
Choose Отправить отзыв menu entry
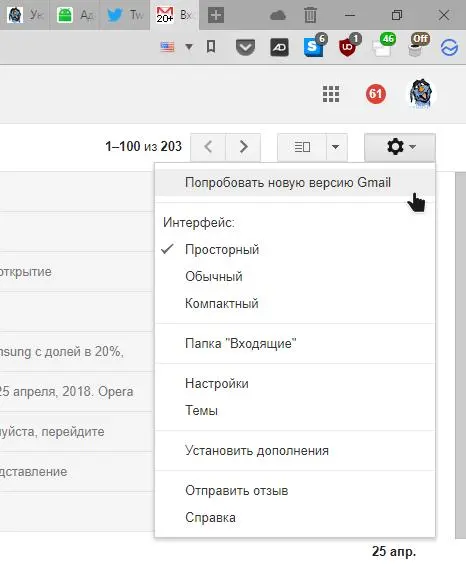(295, 490)
